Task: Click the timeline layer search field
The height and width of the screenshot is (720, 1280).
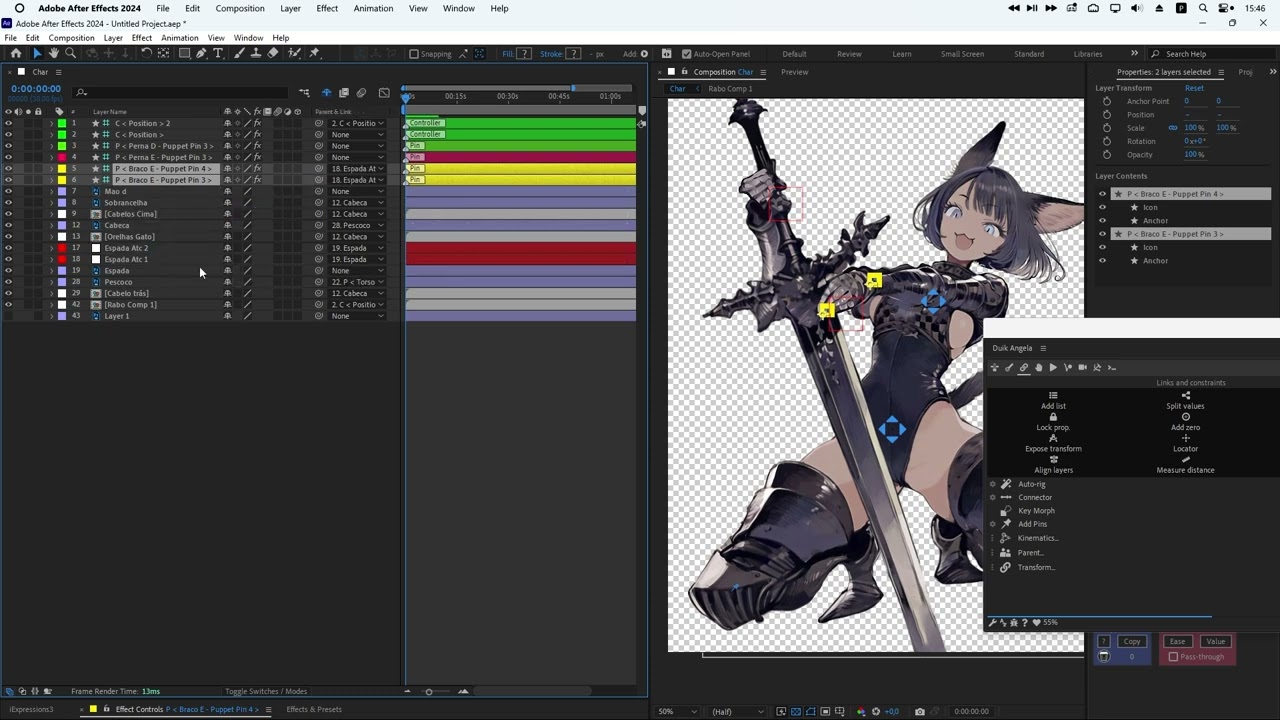Action: tap(180, 93)
